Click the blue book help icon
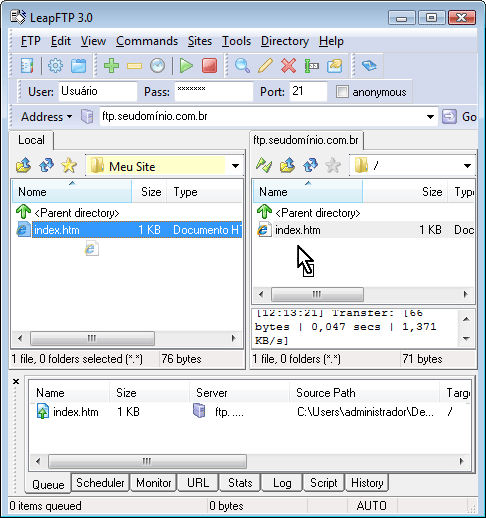Screen dimensions: 486x518 [369, 65]
